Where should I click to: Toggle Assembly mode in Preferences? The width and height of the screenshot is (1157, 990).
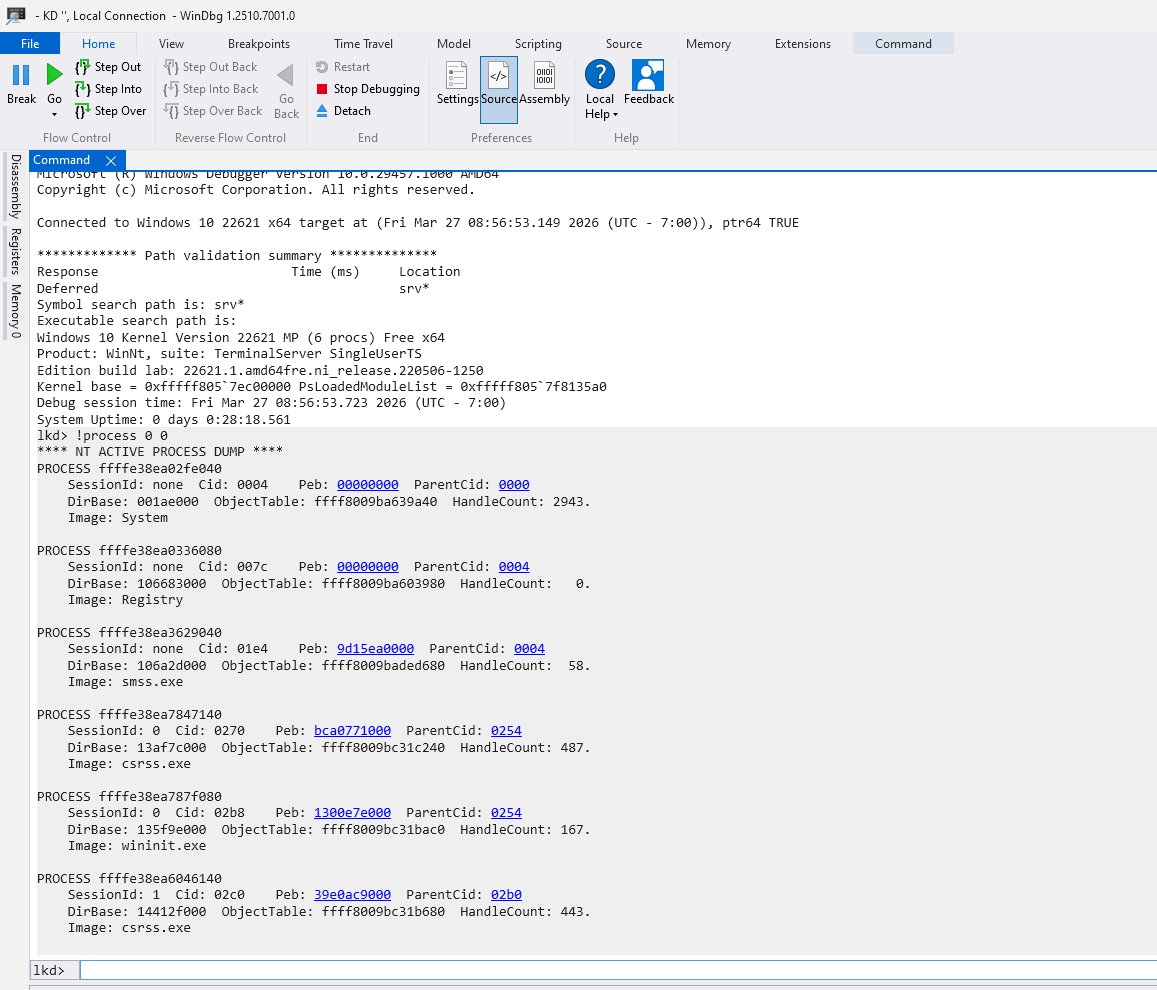pyautogui.click(x=544, y=76)
